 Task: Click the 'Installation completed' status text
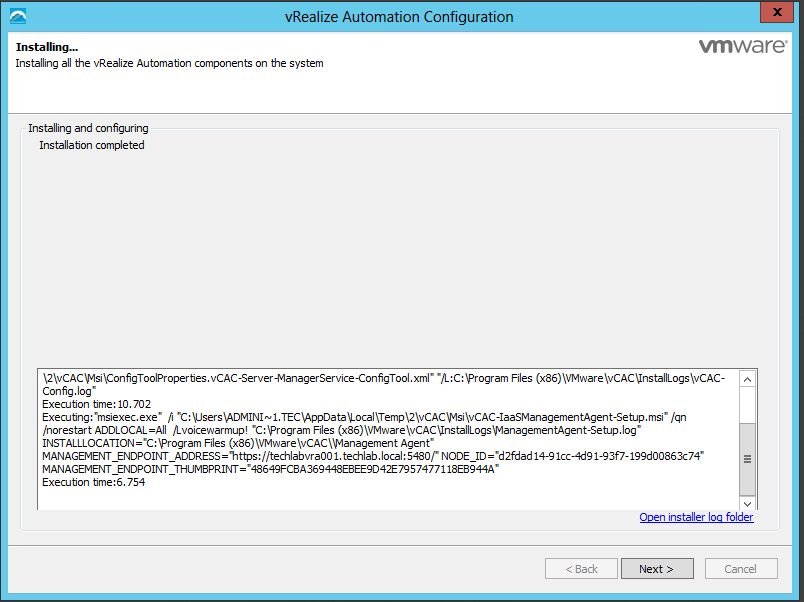click(x=92, y=145)
